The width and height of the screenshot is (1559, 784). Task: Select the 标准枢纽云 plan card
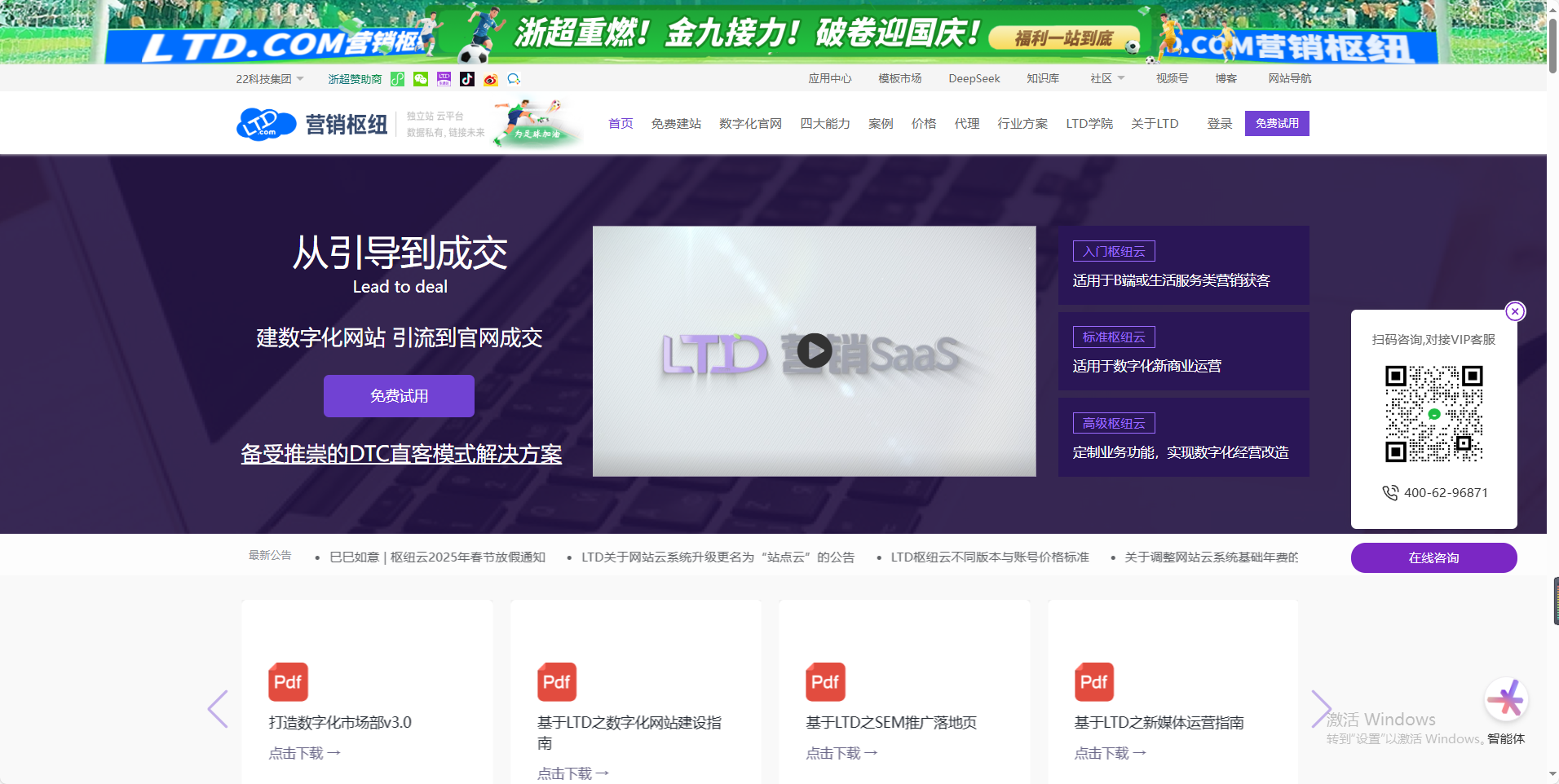pyautogui.click(x=1183, y=351)
